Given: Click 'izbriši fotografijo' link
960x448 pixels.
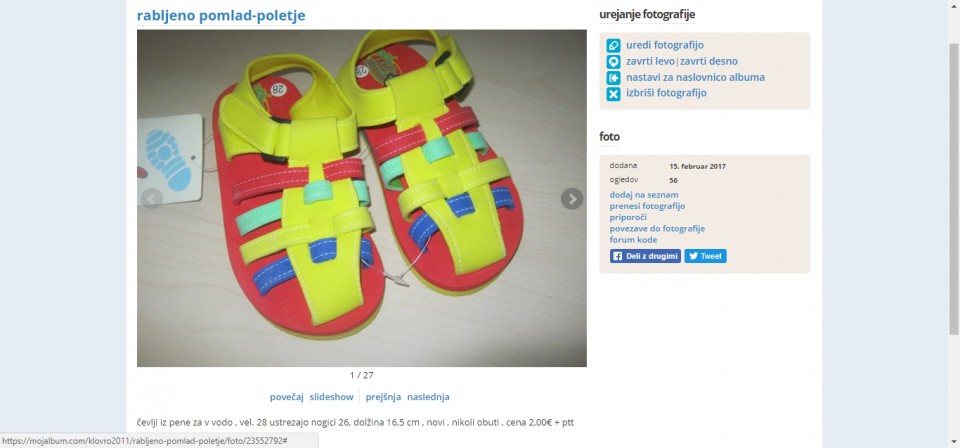Looking at the screenshot, I should point(666,93).
